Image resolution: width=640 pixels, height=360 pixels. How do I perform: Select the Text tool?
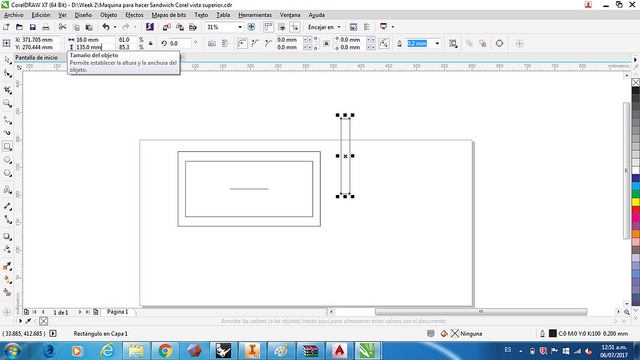pos(7,189)
